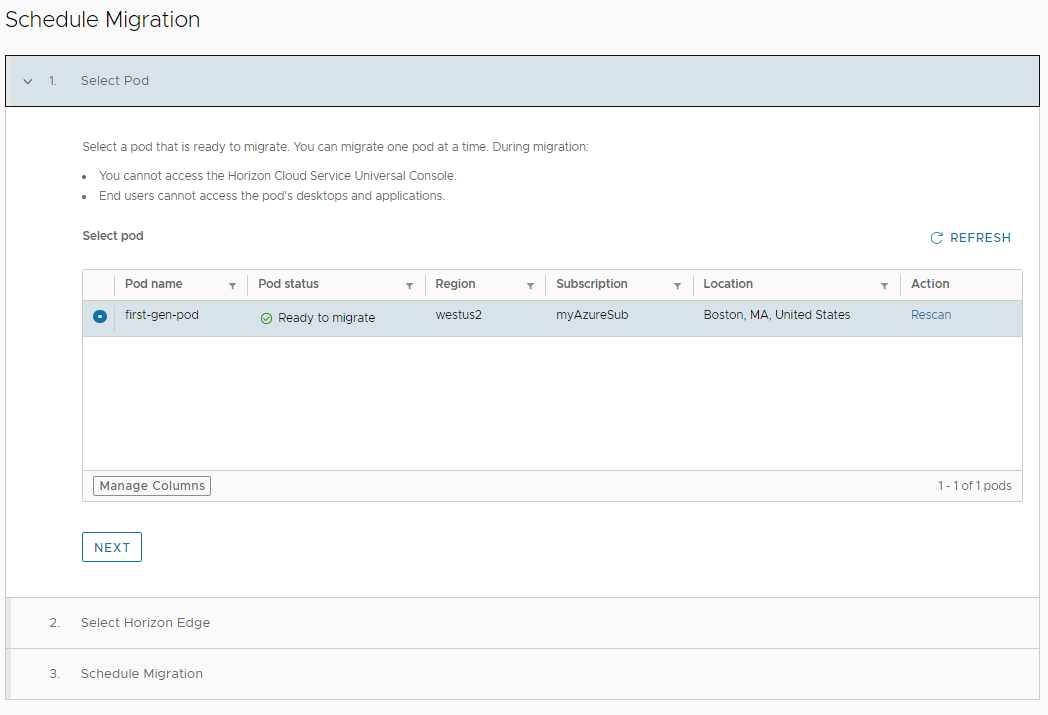The width and height of the screenshot is (1048, 715).
Task: Collapse the Select Pod step chevron
Action: (27, 81)
